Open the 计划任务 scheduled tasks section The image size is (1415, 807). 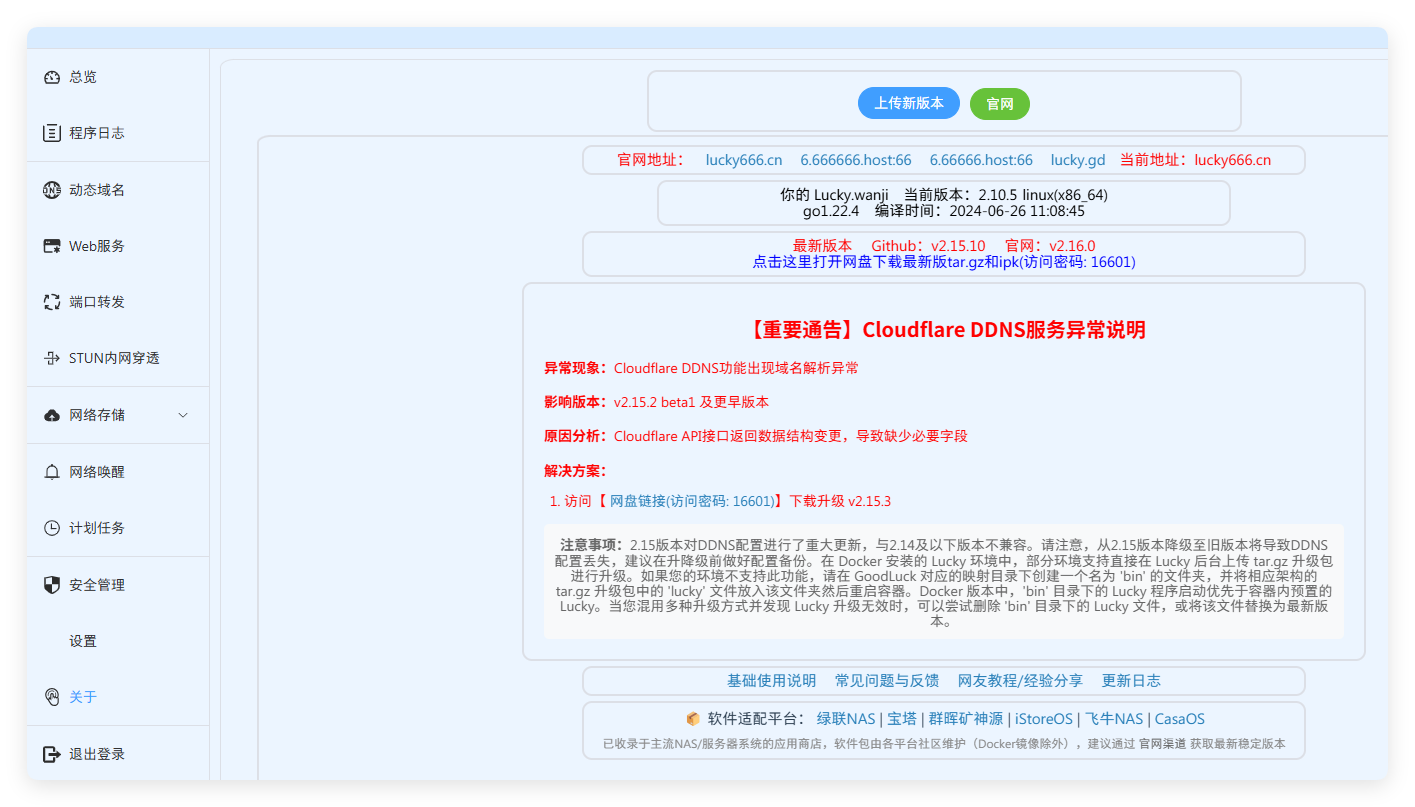point(80,527)
